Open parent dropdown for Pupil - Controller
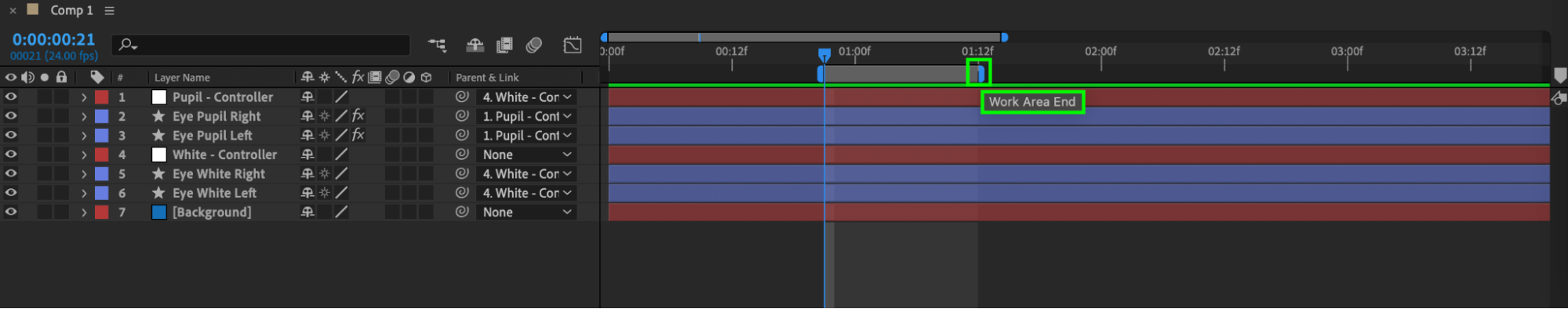Viewport: 1568px width, 309px height. pos(526,97)
